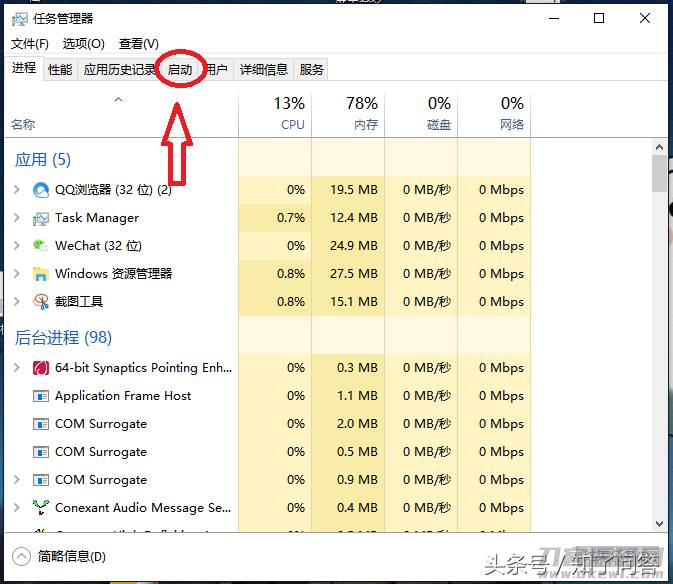Switch to the 应用历史记录 tab
Viewport: 673px width, 584px height.
pos(119,70)
